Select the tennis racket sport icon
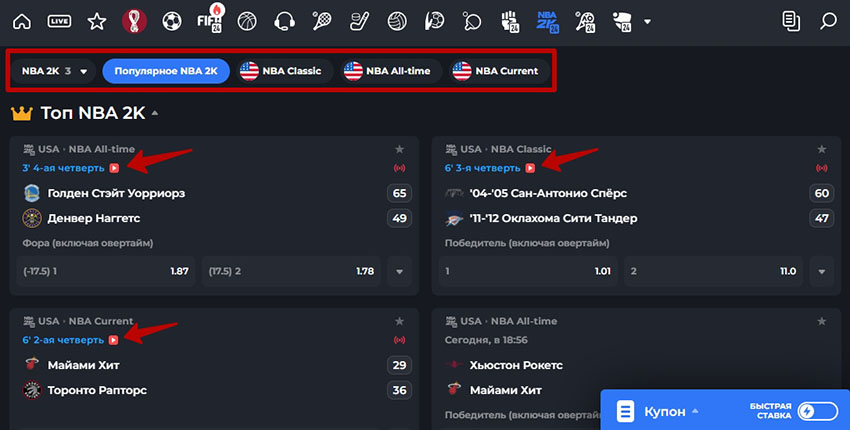This screenshot has width=850, height=430. coord(322,22)
